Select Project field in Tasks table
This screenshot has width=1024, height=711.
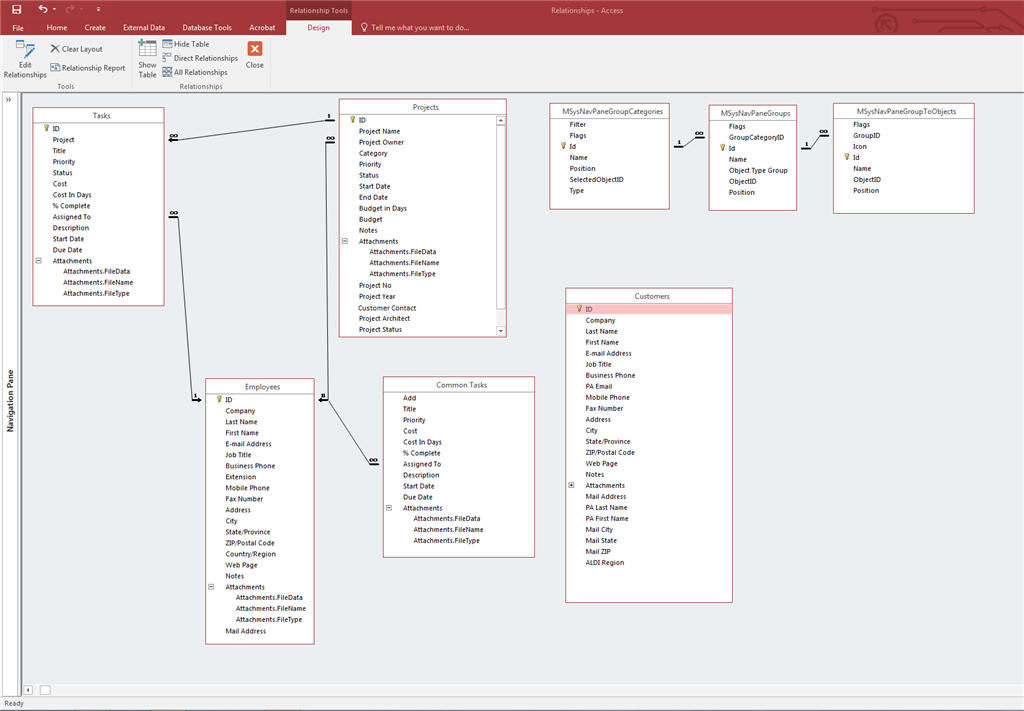[63, 140]
